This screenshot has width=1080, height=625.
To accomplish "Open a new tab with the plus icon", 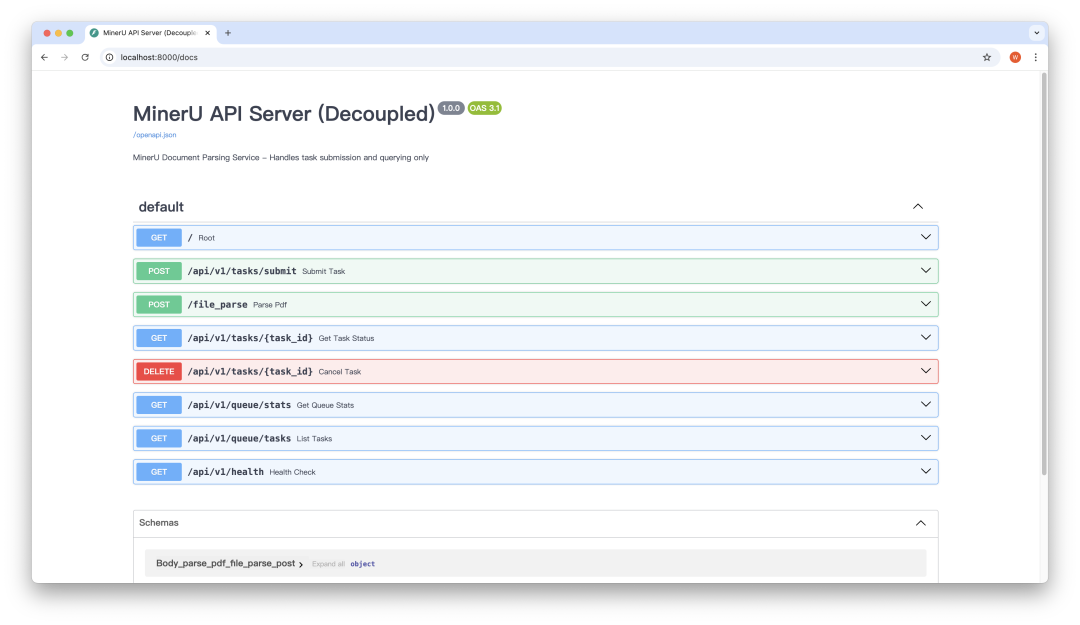I will pyautogui.click(x=228, y=32).
